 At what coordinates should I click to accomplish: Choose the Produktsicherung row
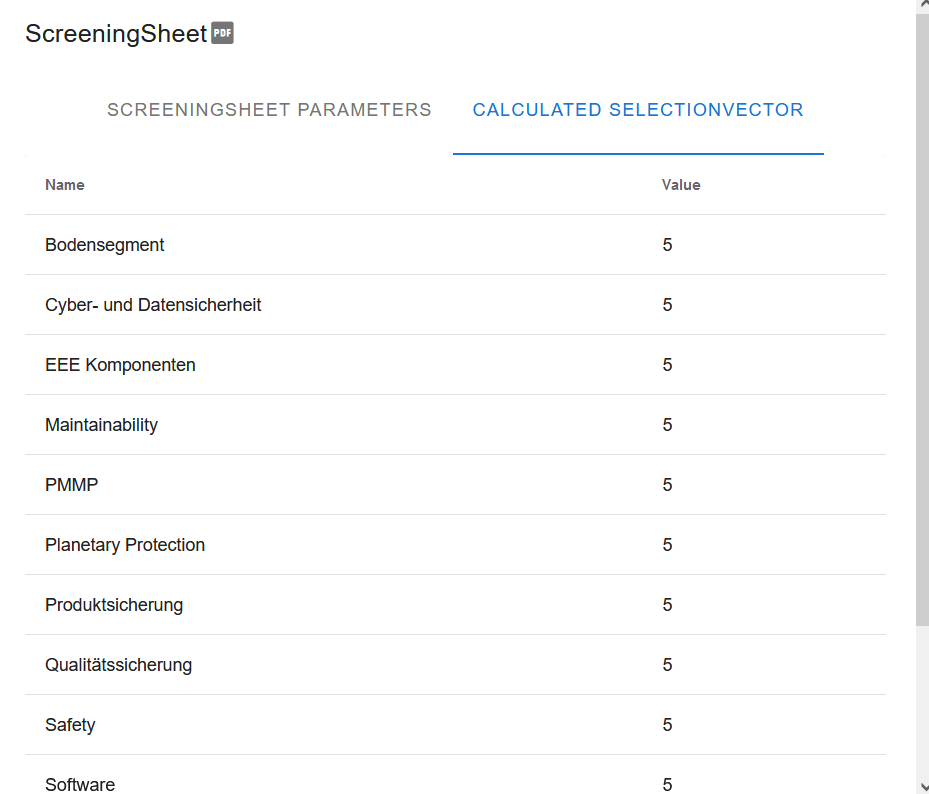455,604
